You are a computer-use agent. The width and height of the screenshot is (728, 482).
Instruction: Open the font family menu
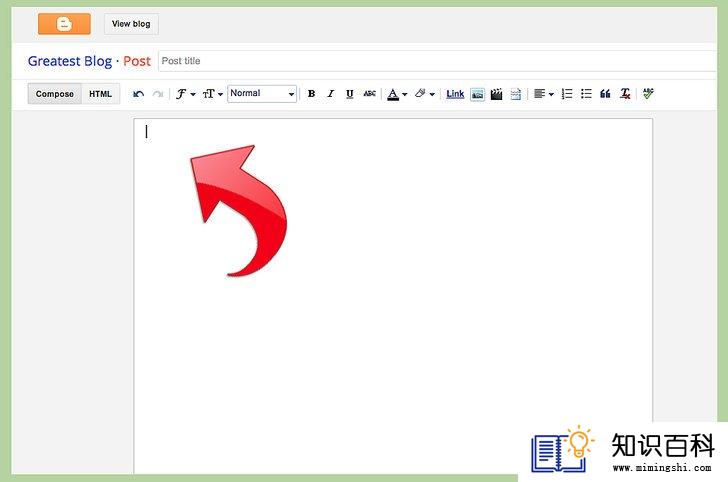coord(185,94)
